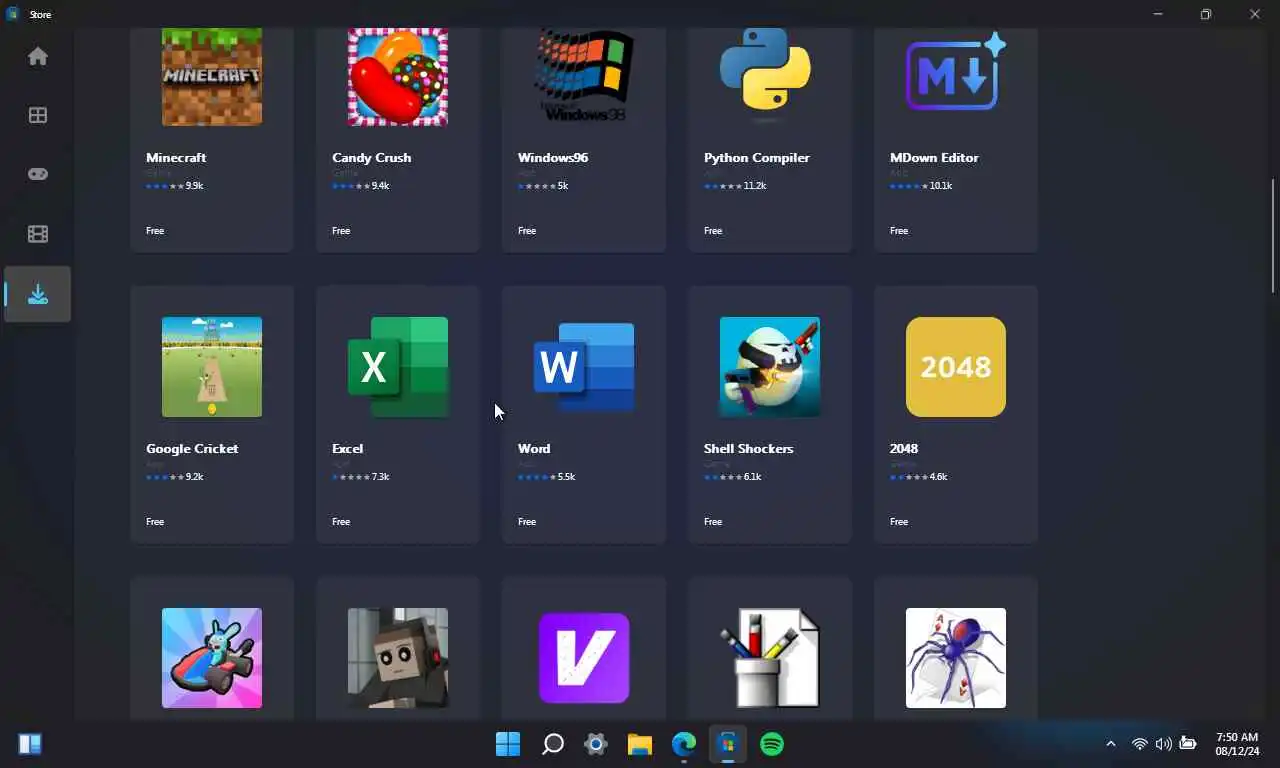This screenshot has width=1280, height=768.
Task: Click the Minecraft title text
Action: tap(176, 158)
